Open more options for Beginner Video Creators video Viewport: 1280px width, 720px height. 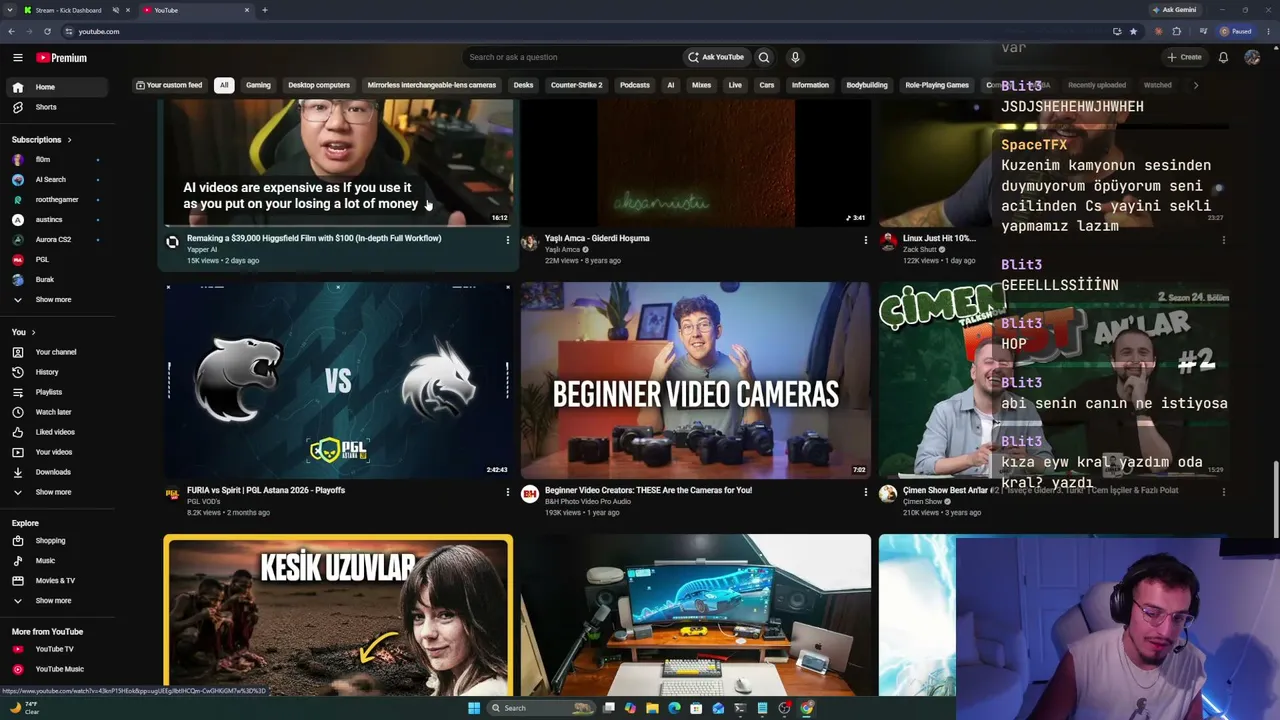click(865, 492)
